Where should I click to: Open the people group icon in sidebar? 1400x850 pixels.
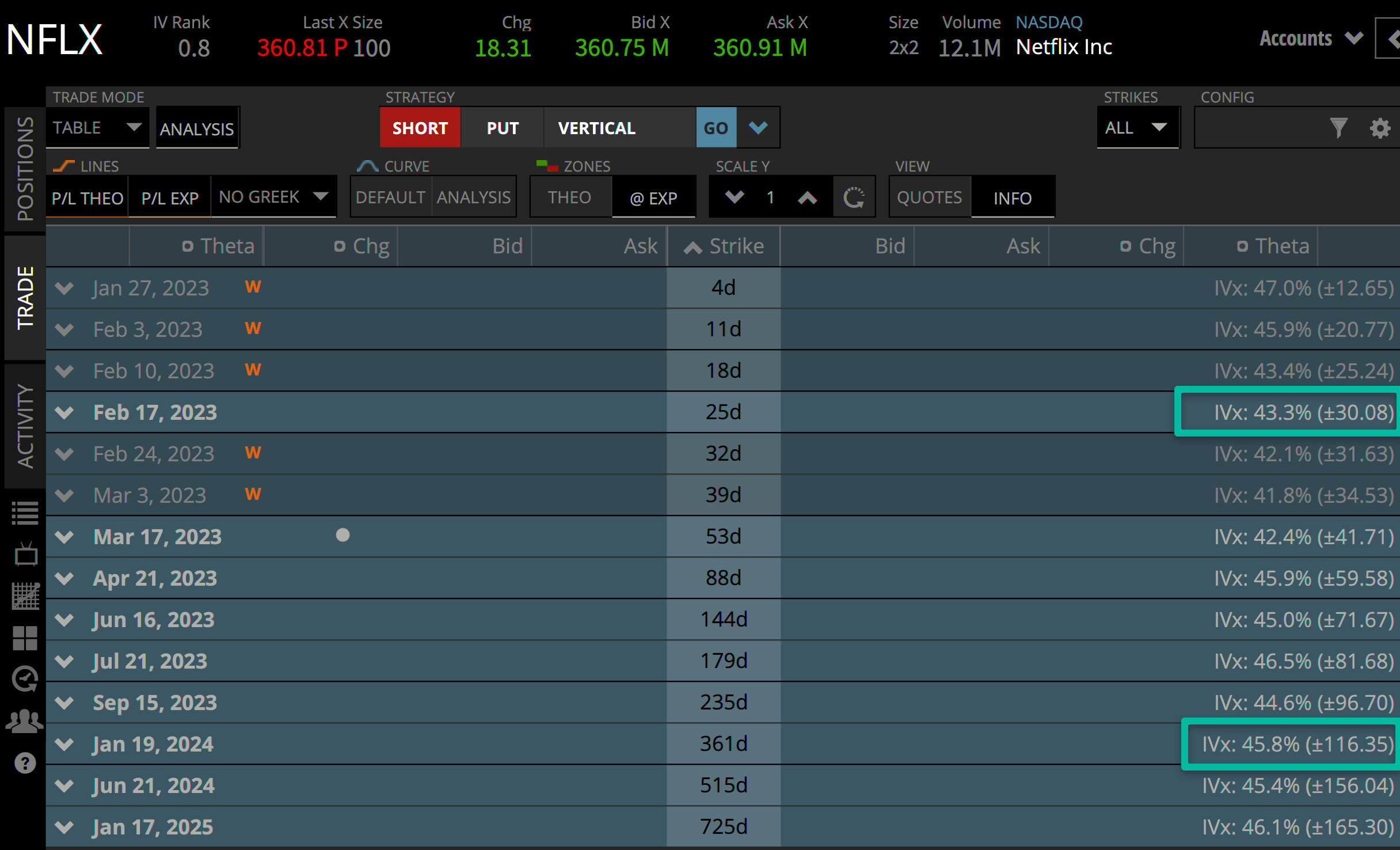[x=24, y=721]
